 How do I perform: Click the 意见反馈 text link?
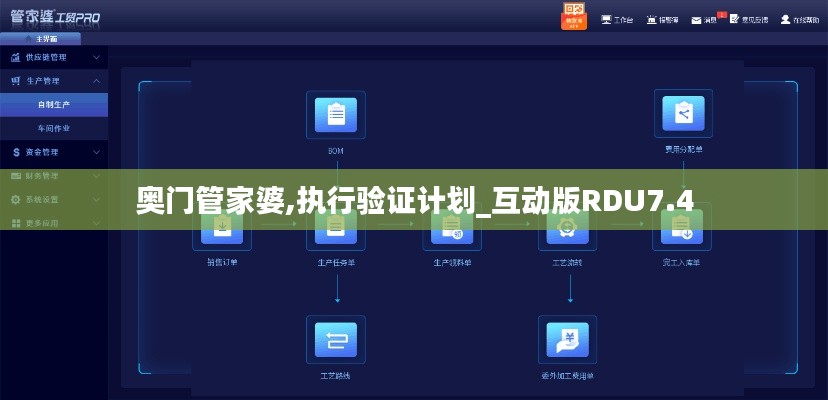[x=755, y=20]
